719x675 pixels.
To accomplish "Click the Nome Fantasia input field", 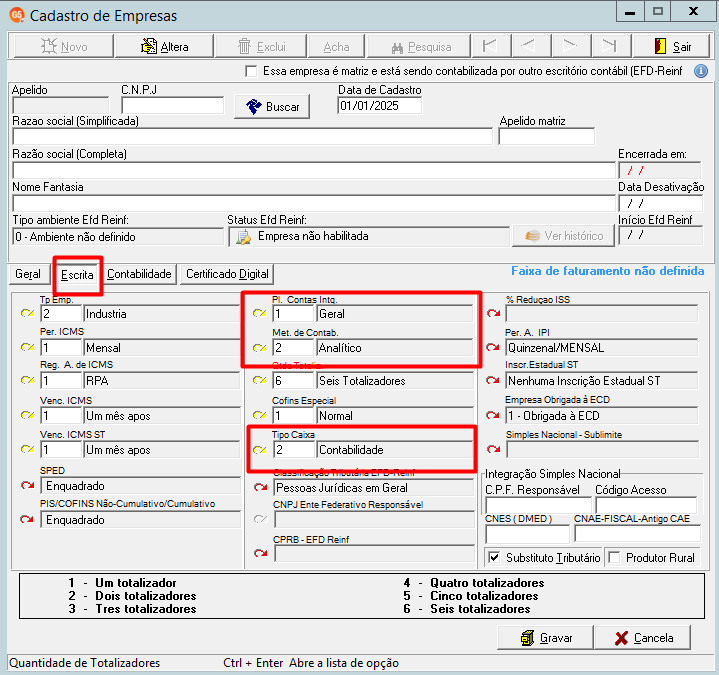I will click(314, 203).
